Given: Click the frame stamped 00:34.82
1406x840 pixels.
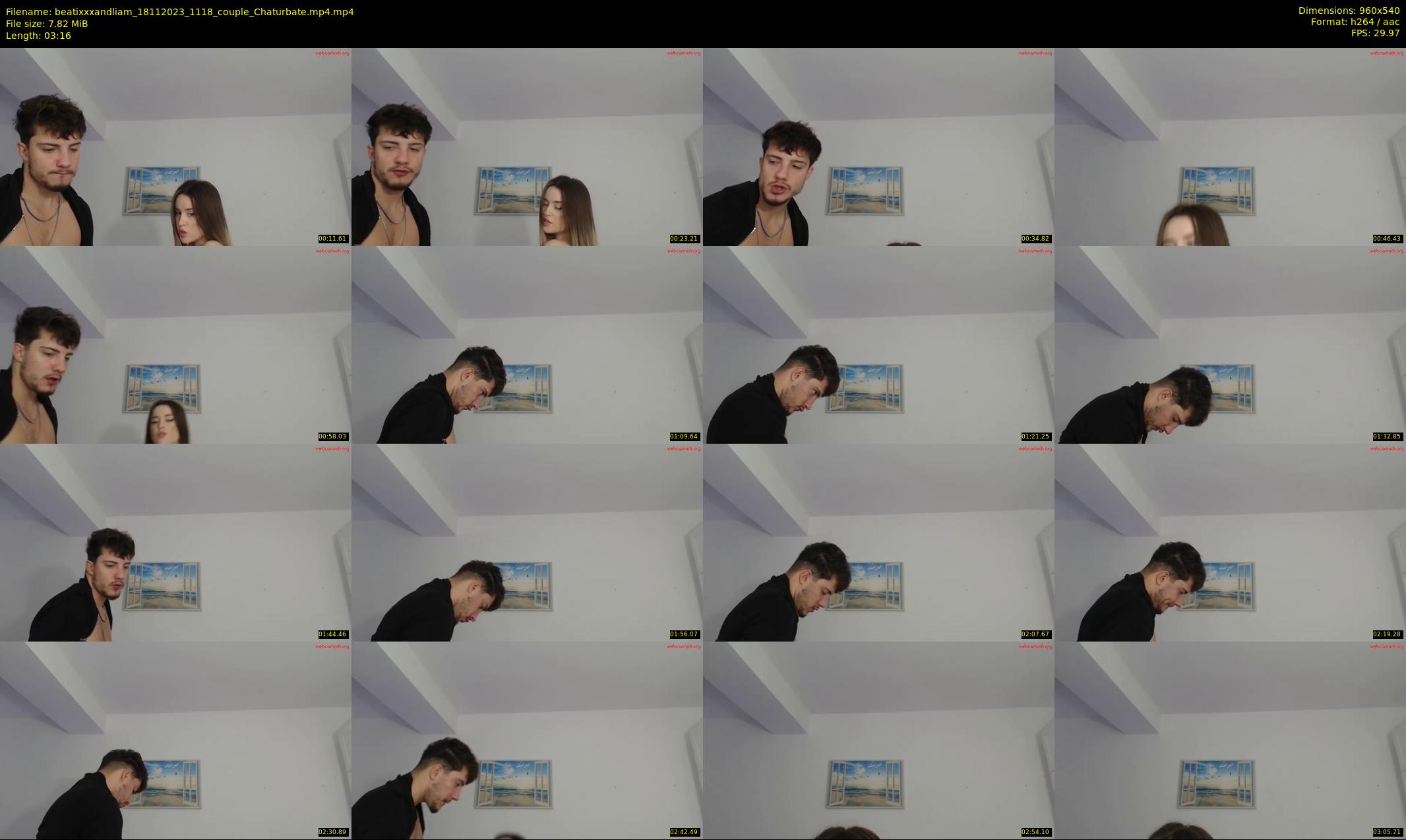Looking at the screenshot, I should point(878,146).
